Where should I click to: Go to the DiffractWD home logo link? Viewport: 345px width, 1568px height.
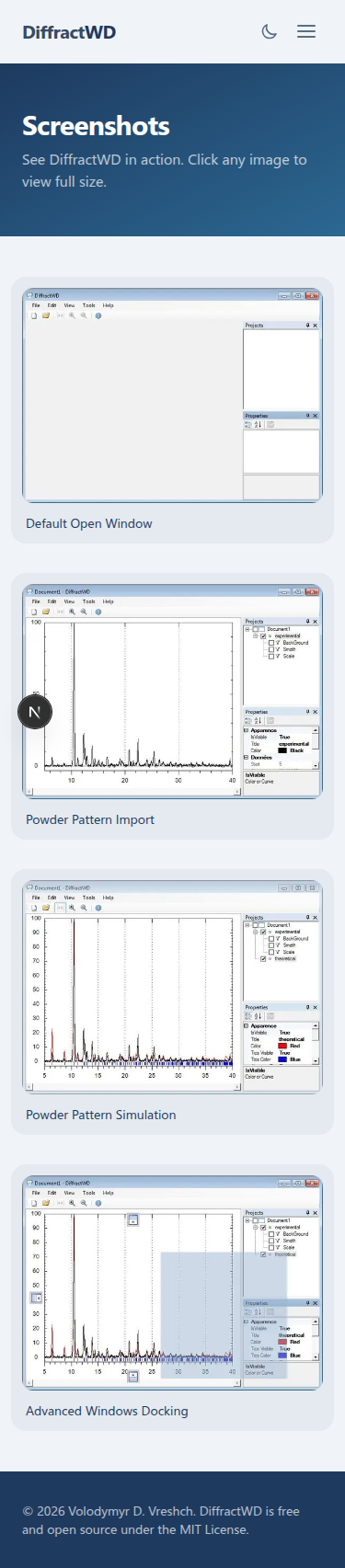[69, 32]
